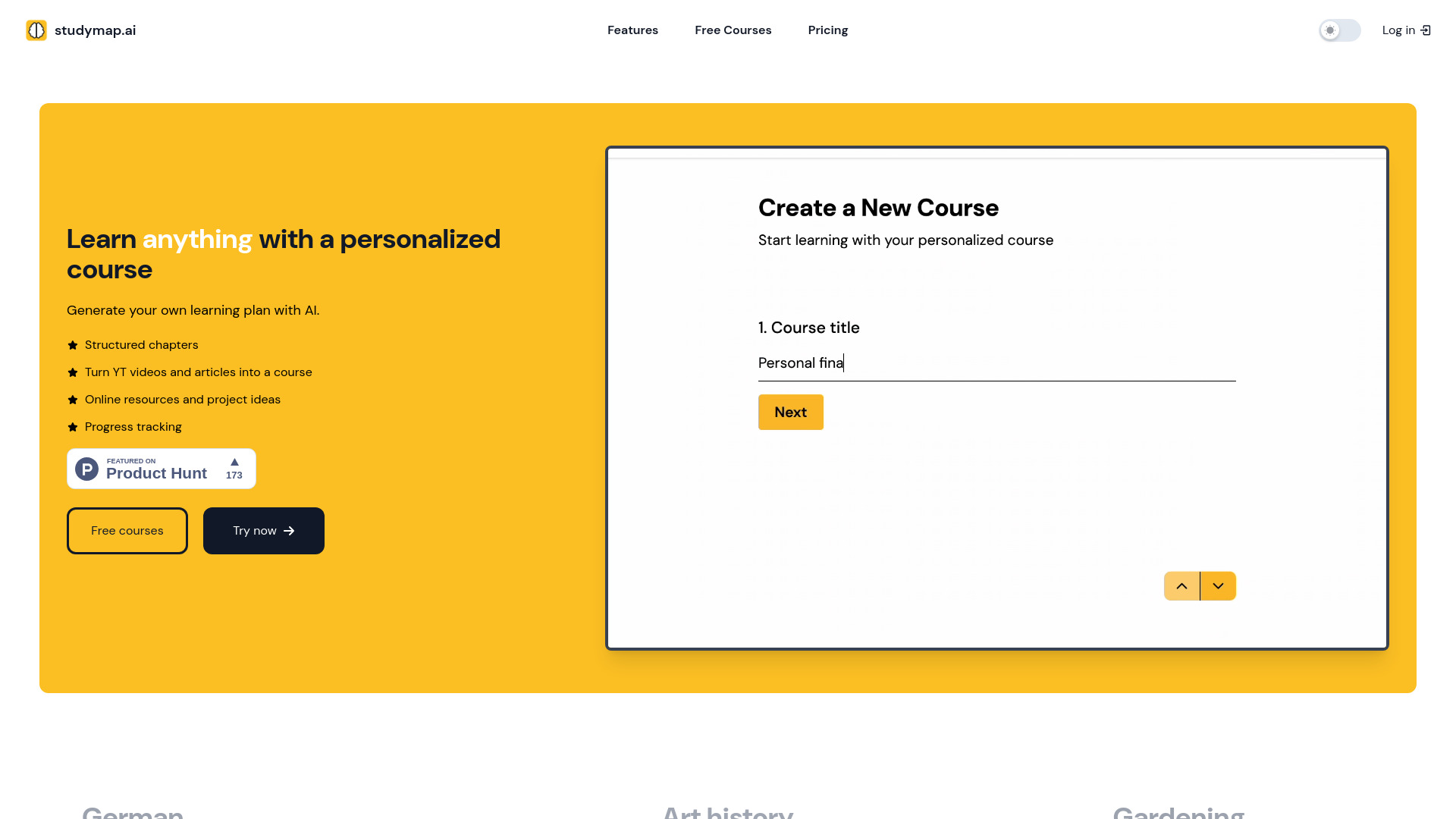
Task: Click the Try now button
Action: pos(263,531)
